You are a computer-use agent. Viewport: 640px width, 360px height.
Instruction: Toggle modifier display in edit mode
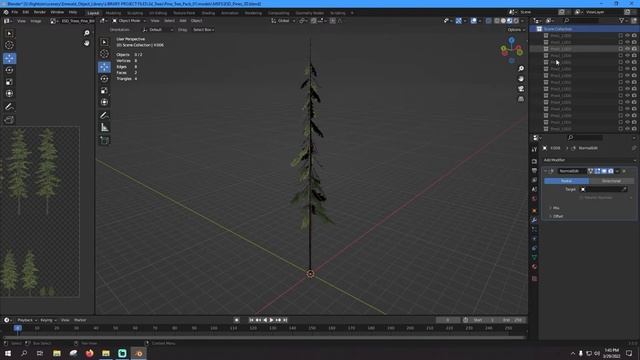point(598,171)
